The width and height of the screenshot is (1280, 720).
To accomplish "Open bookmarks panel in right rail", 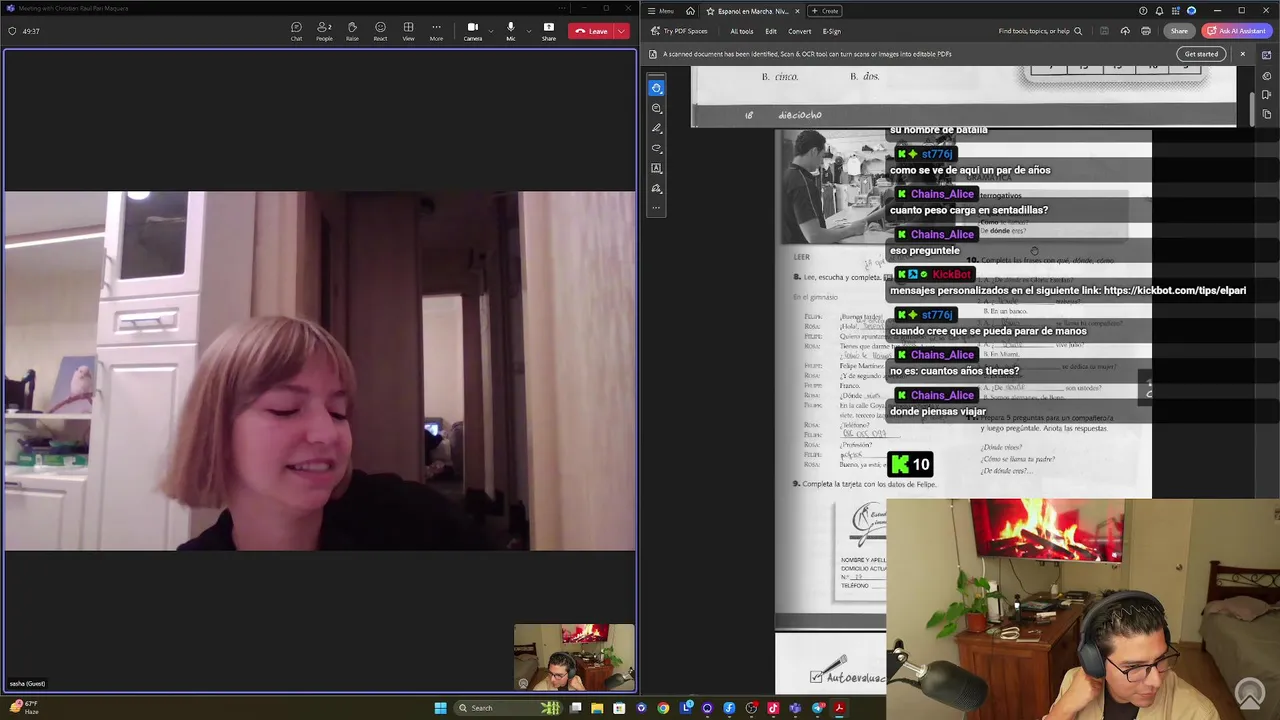I will click(x=1266, y=94).
